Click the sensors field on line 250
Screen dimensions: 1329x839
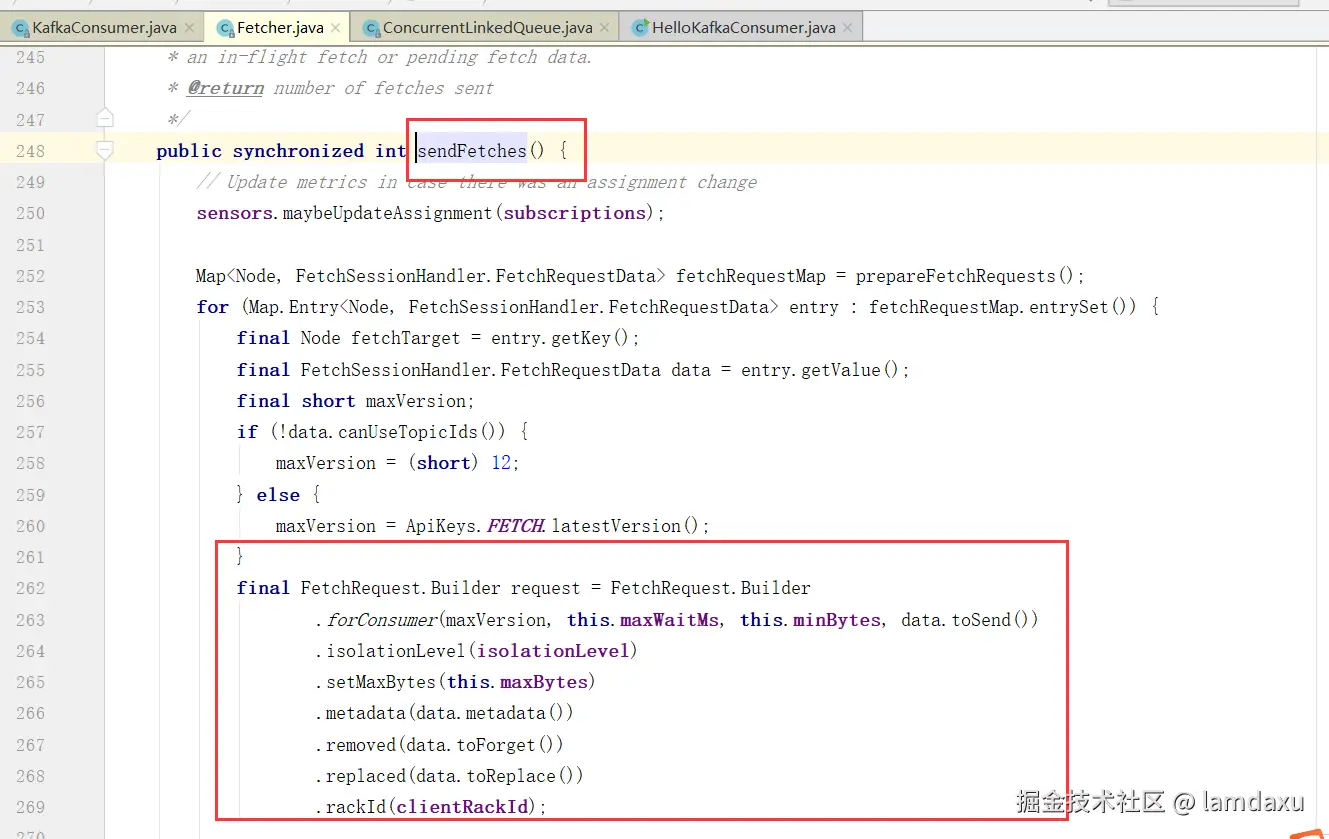click(235, 213)
